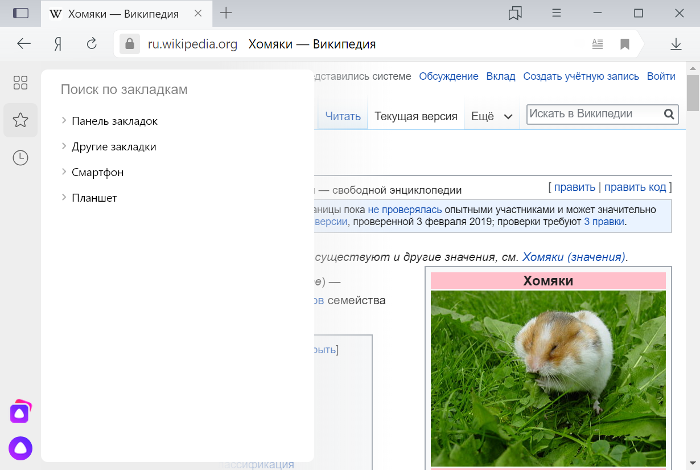Open the tableau grid icon in sidebar
Screen dimensions: 700x470
click(20, 83)
